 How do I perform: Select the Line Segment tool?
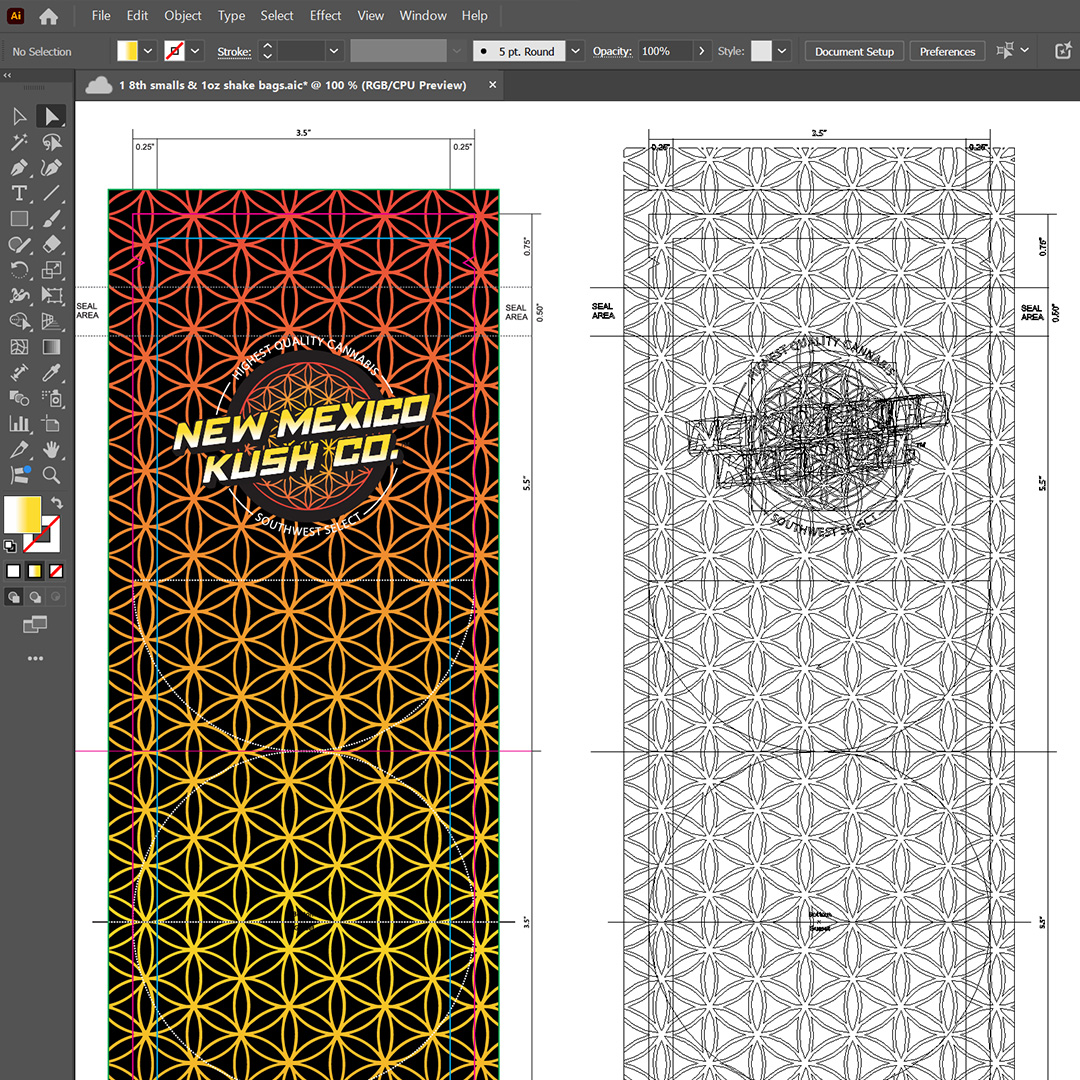tap(51, 193)
